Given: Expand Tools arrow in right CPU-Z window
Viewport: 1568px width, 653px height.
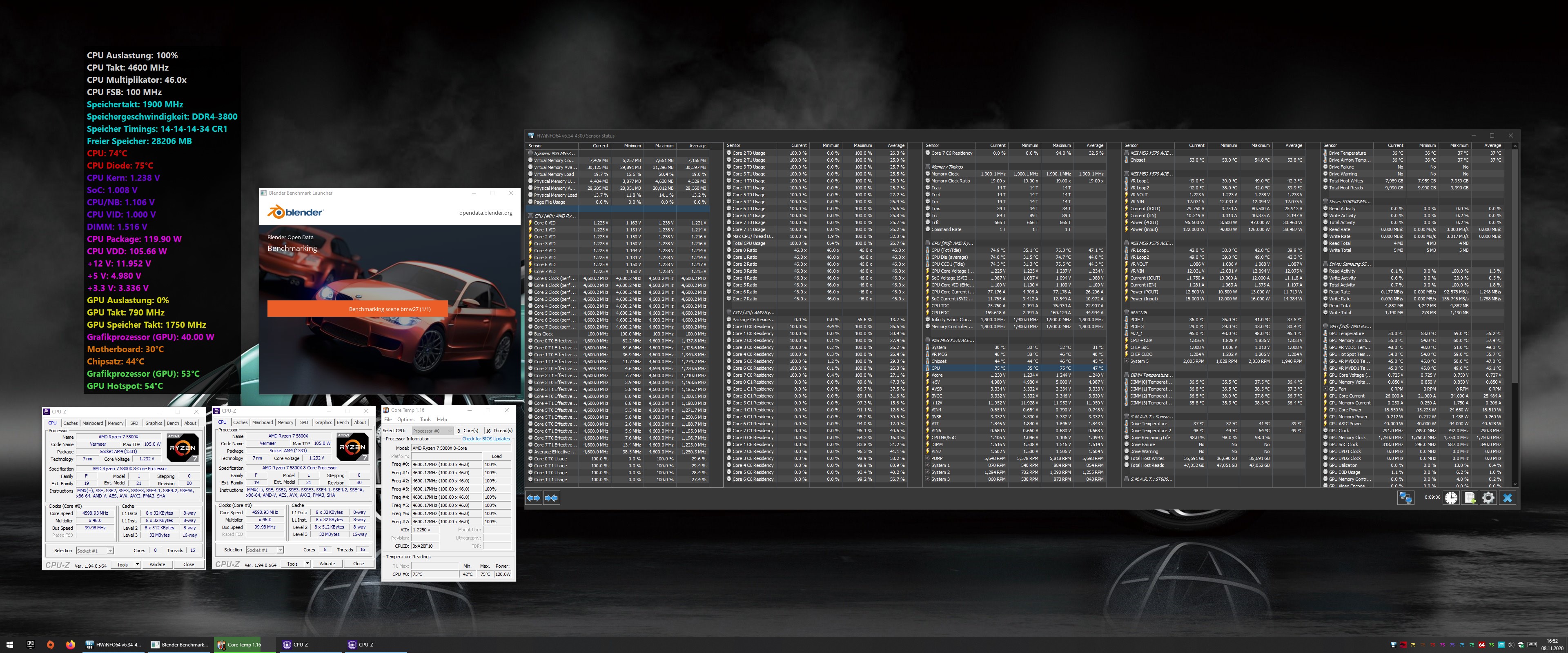Looking at the screenshot, I should (307, 564).
